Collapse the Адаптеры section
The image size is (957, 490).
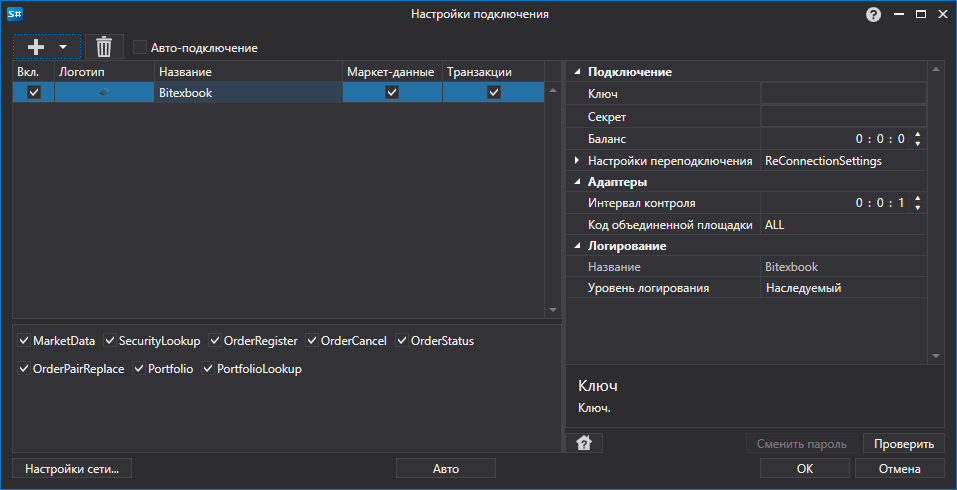577,182
